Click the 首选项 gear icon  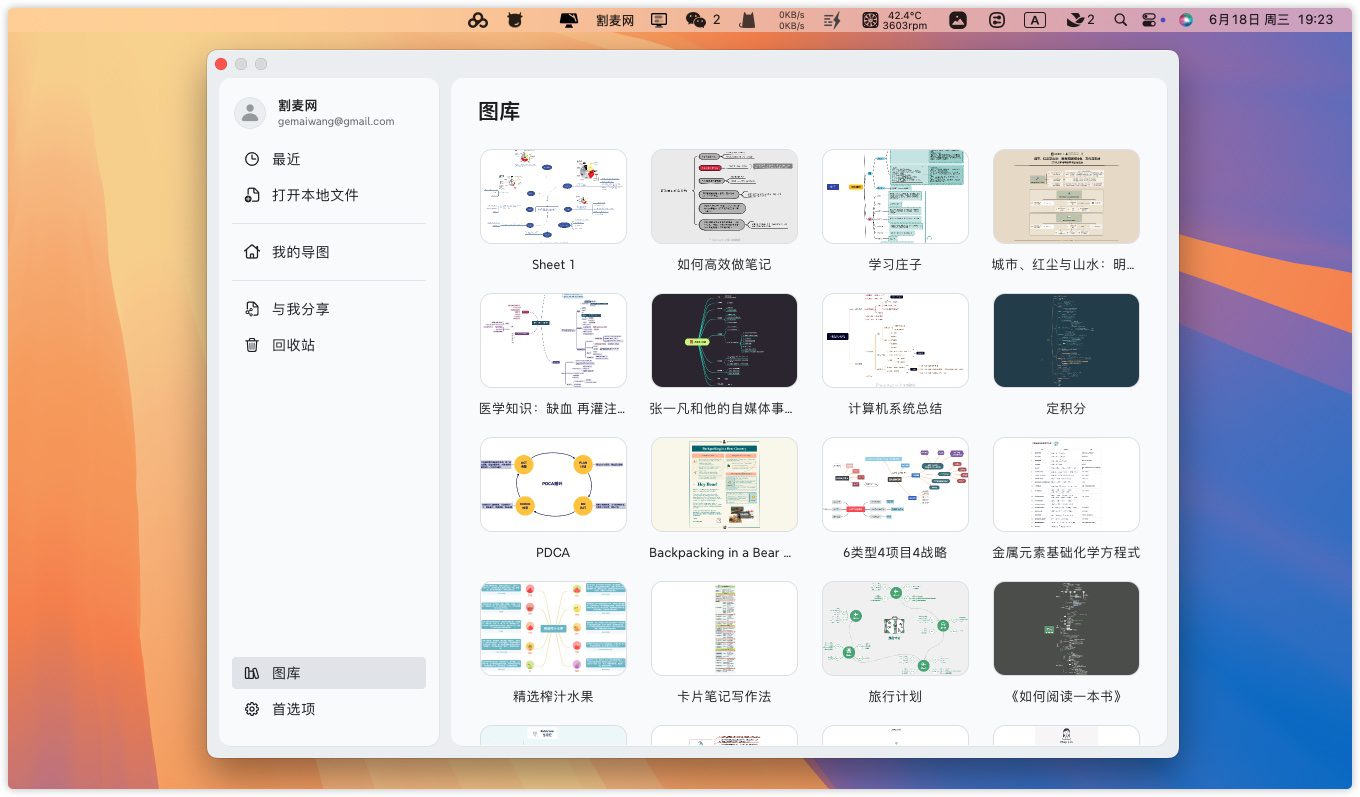(x=252, y=709)
